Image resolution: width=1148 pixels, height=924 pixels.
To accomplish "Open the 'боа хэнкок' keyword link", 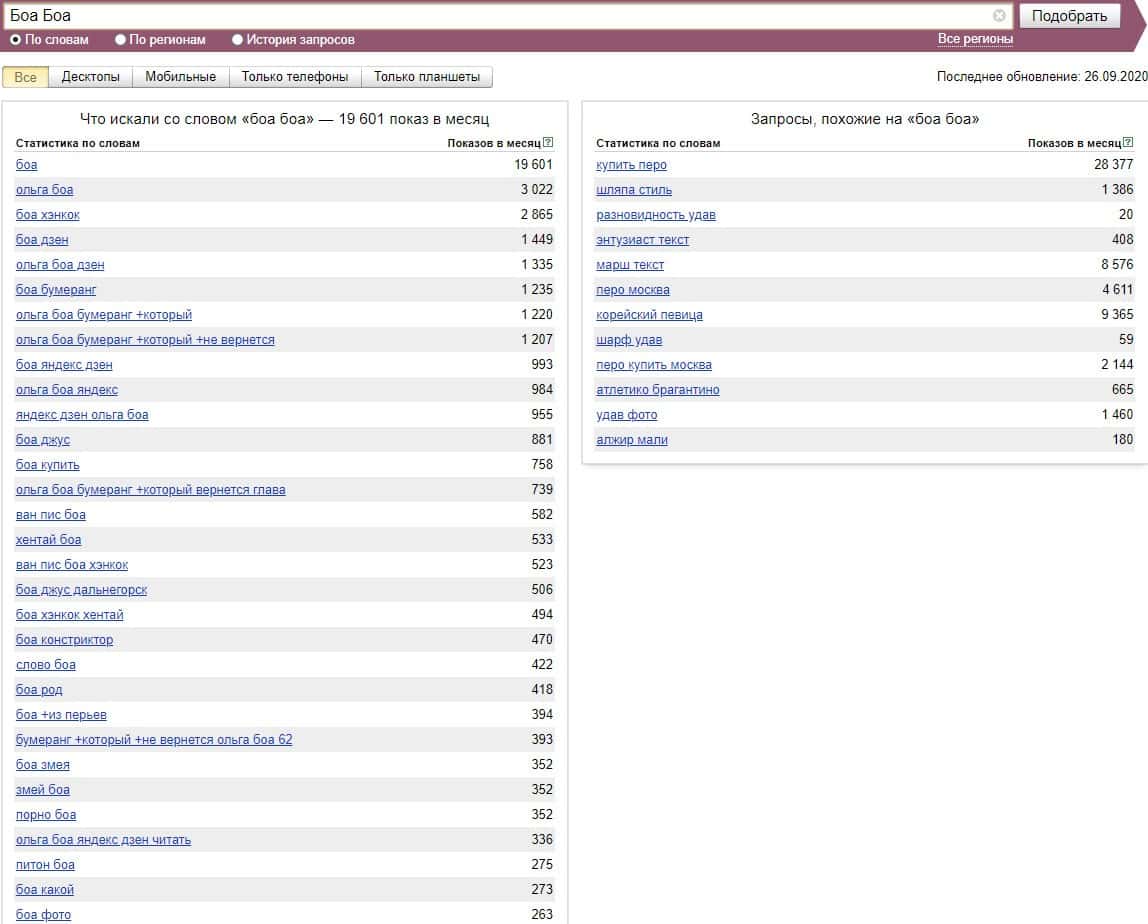I will 48,215.
